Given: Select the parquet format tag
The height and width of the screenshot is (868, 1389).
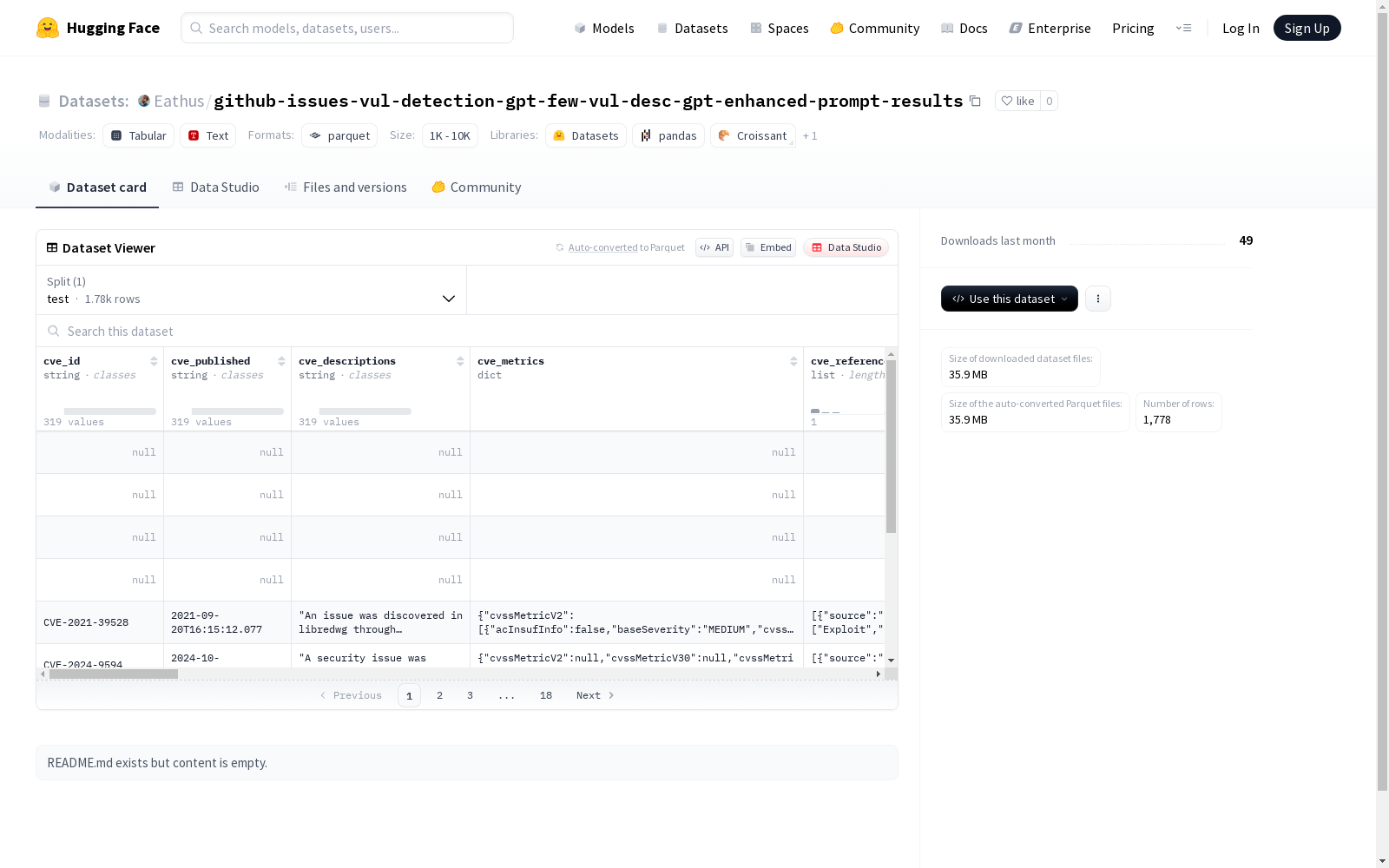Looking at the screenshot, I should pyautogui.click(x=339, y=135).
